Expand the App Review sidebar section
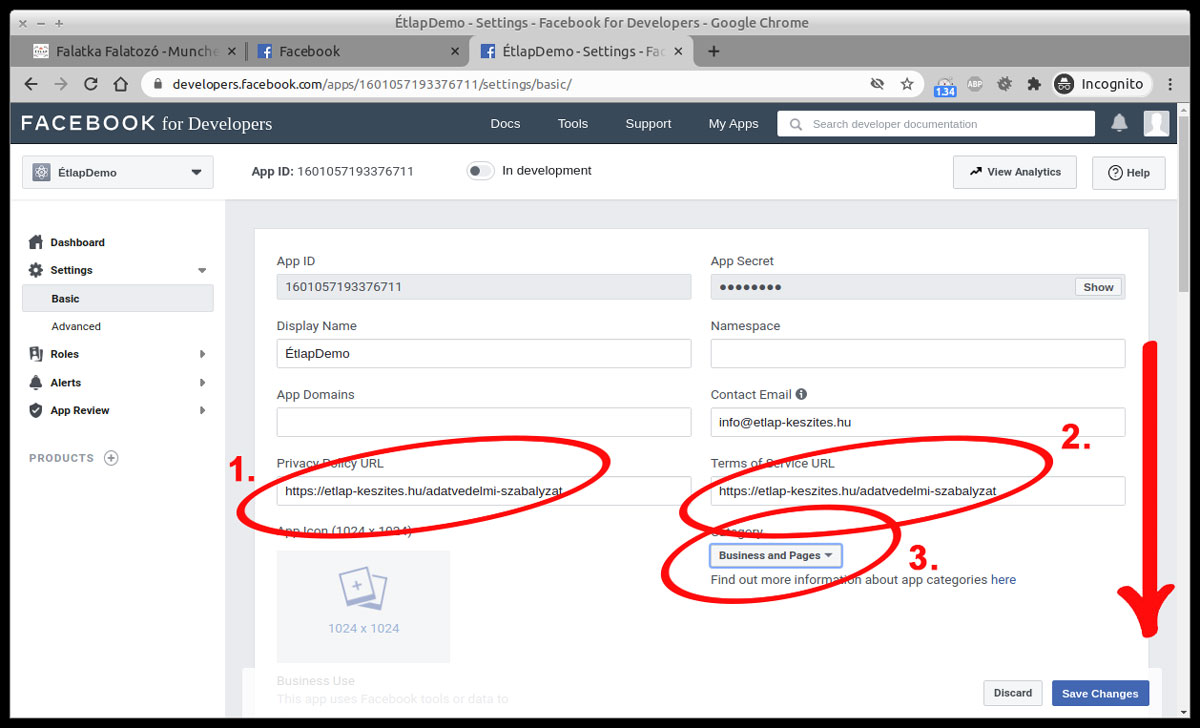1200x728 pixels. coord(118,410)
